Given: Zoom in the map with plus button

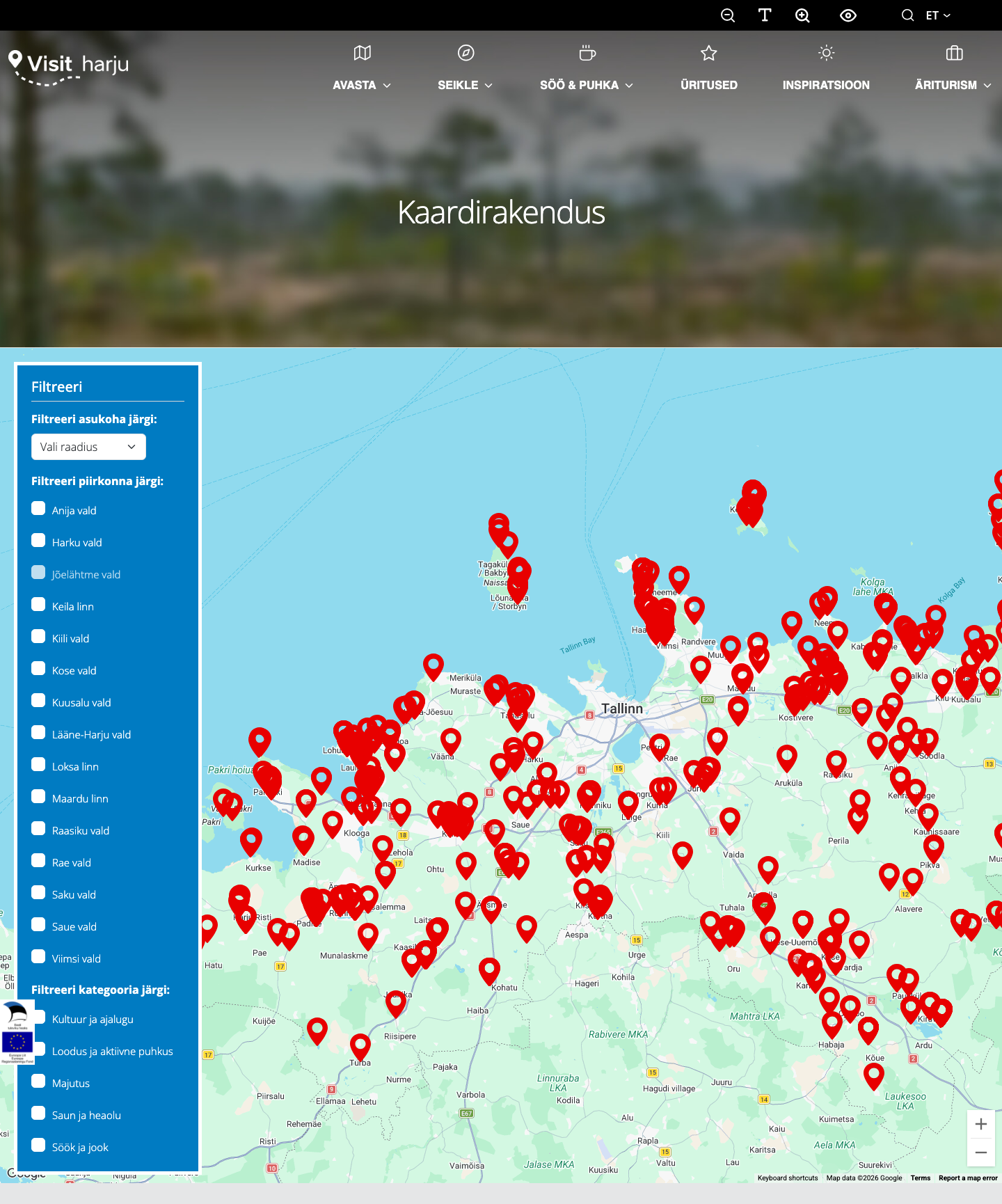Looking at the screenshot, I should point(981,1124).
